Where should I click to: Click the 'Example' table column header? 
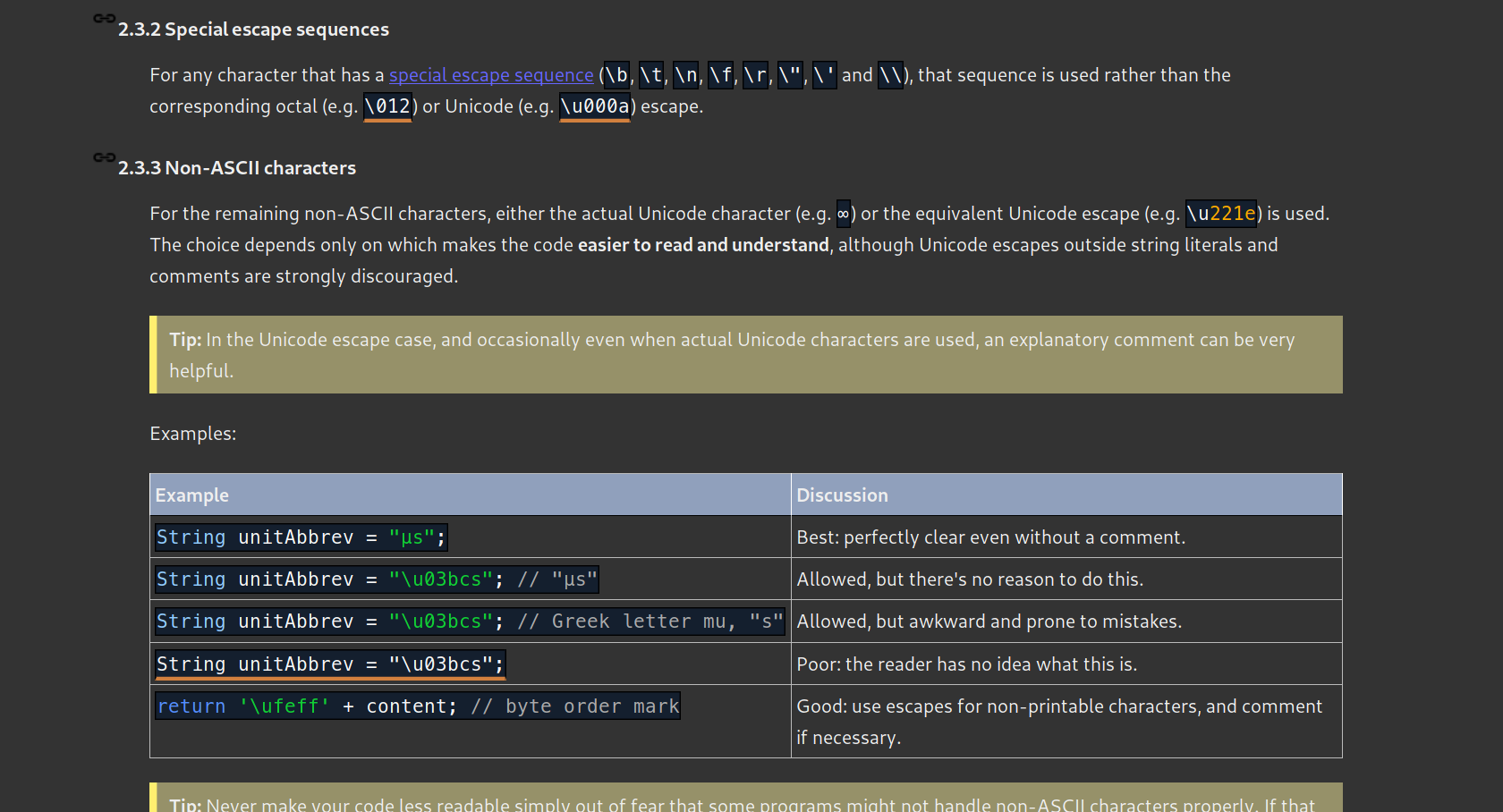point(192,495)
